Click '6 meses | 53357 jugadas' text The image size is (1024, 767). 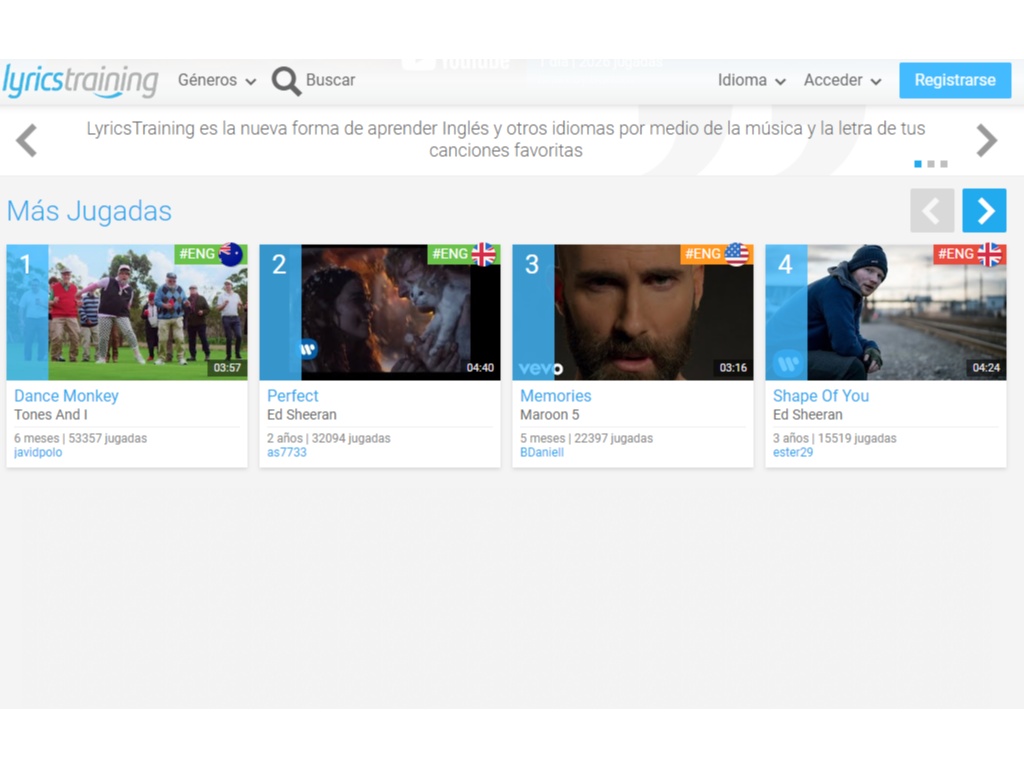pyautogui.click(x=80, y=438)
